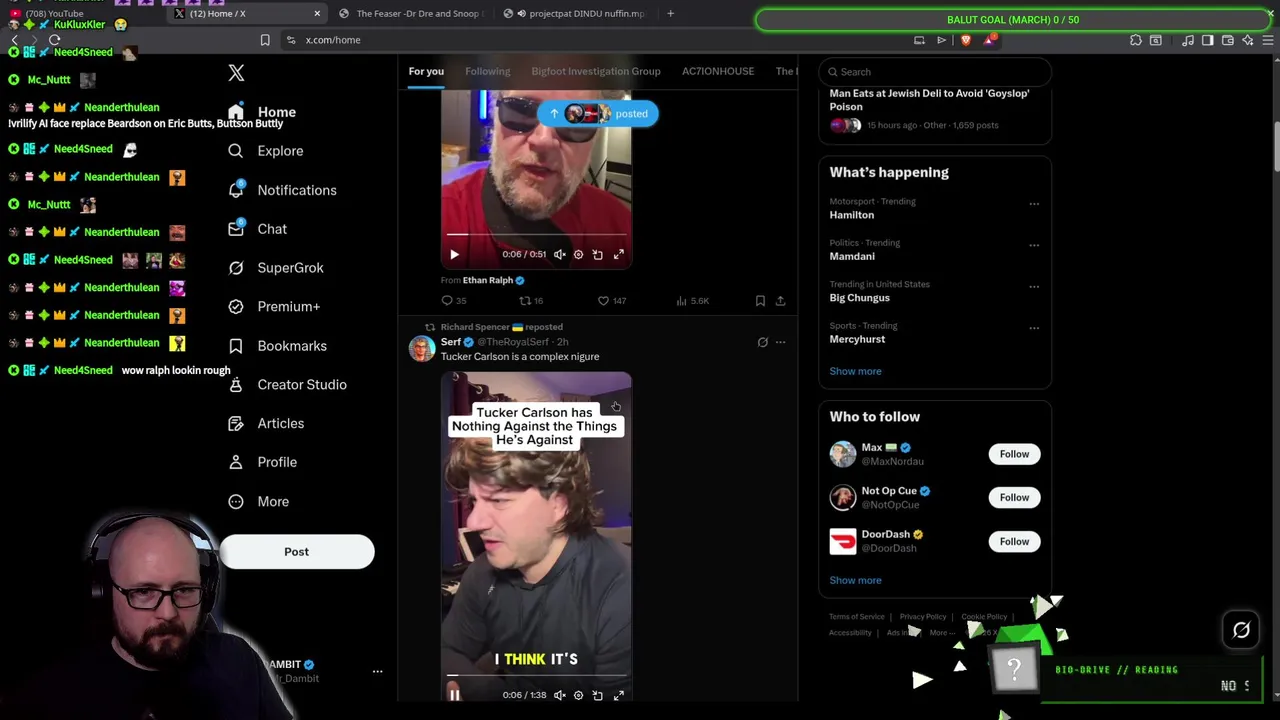Follow Not Op Cue

click(1014, 497)
